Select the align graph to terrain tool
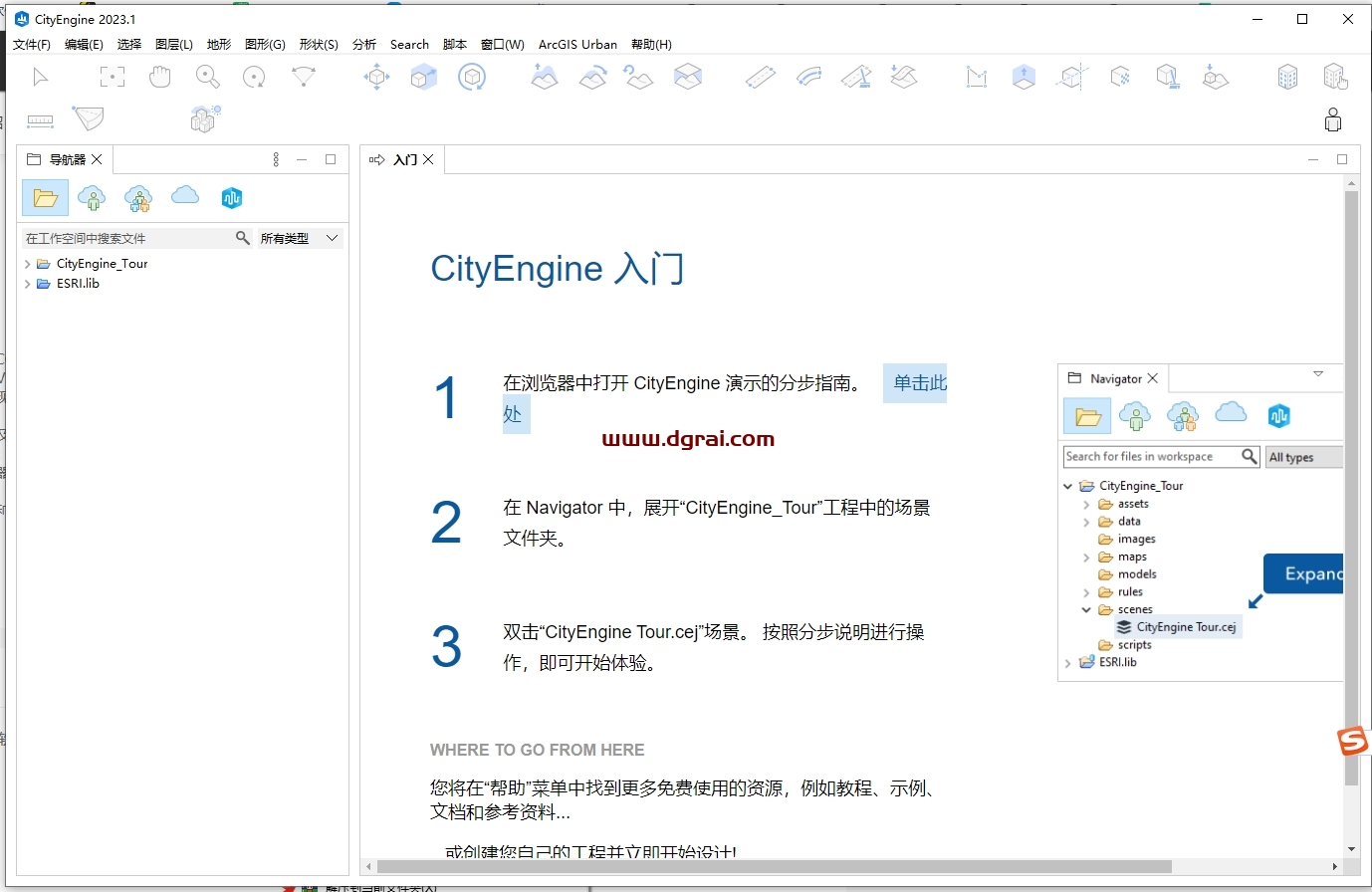 coord(904,77)
